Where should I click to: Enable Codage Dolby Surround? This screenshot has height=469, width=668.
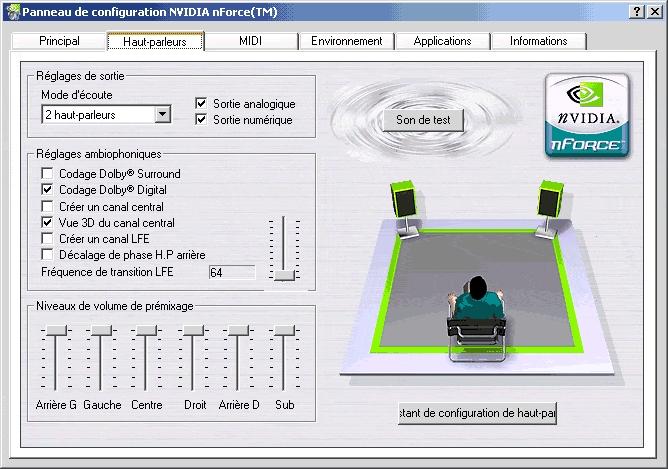click(47, 173)
